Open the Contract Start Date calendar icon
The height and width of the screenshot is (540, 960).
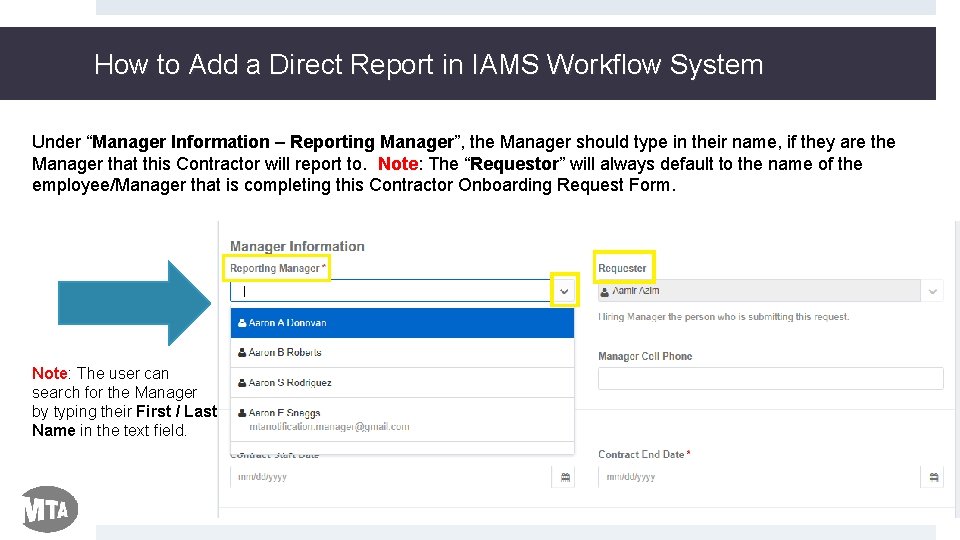click(565, 477)
